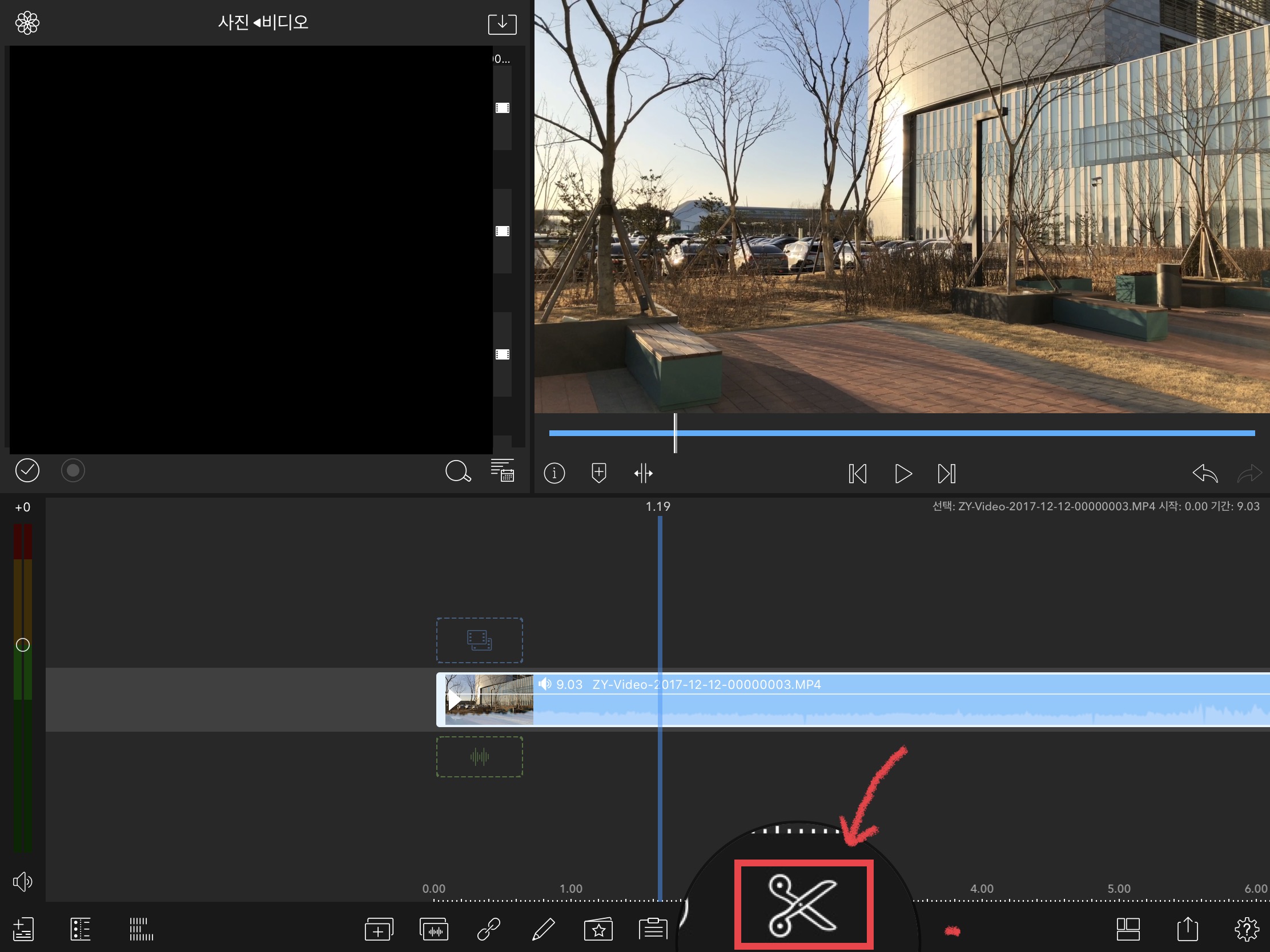1270x952 pixels.
Task: Toggle the checkmark select button
Action: click(27, 470)
